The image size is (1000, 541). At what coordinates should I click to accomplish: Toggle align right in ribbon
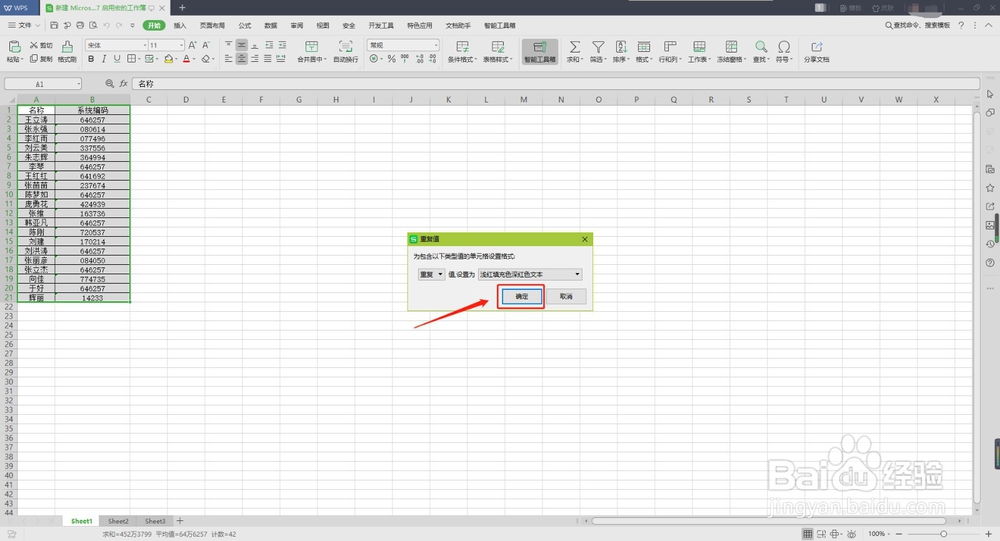pyautogui.click(x=254, y=59)
